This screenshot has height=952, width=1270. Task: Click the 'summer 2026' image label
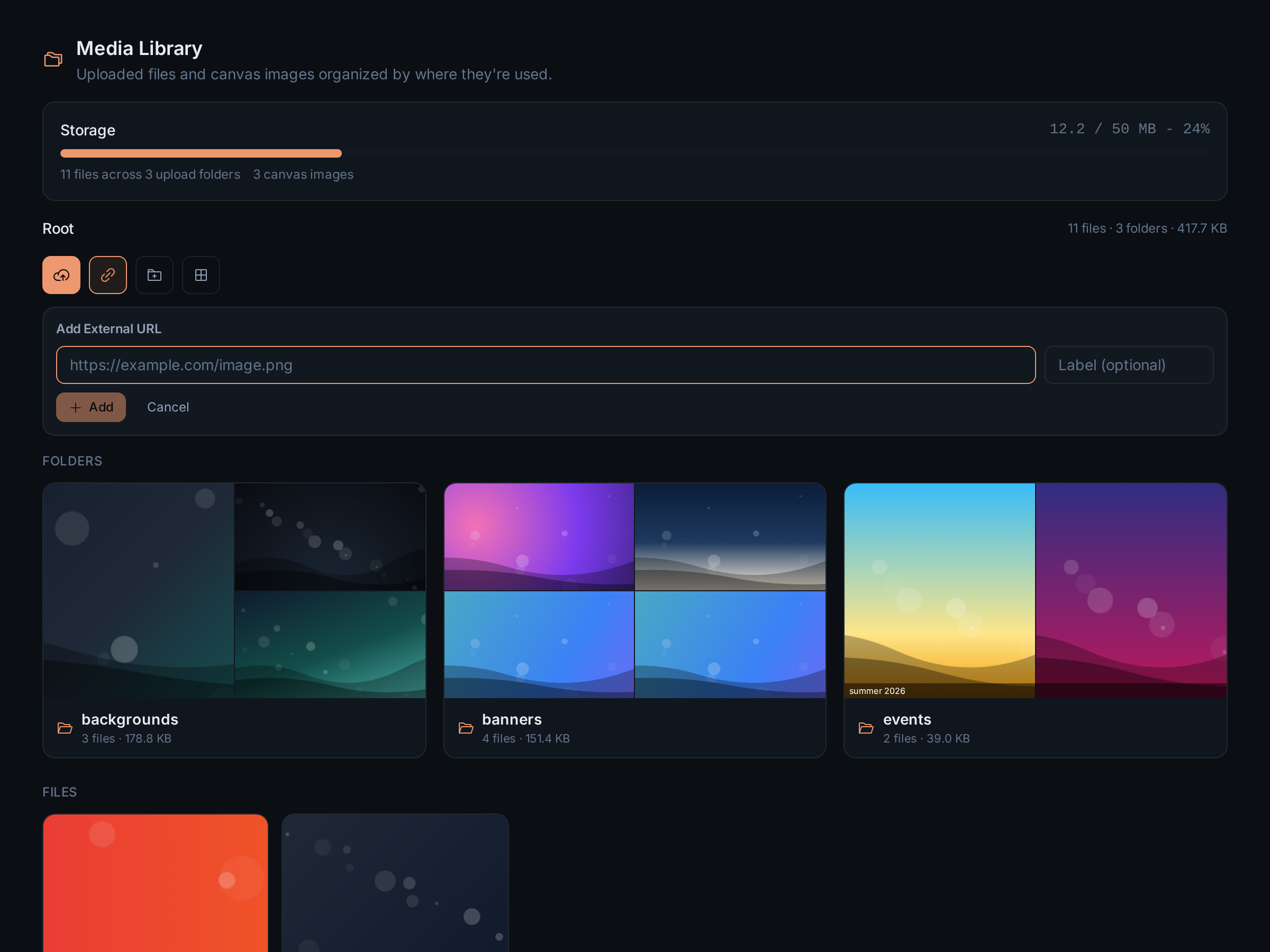[877, 691]
